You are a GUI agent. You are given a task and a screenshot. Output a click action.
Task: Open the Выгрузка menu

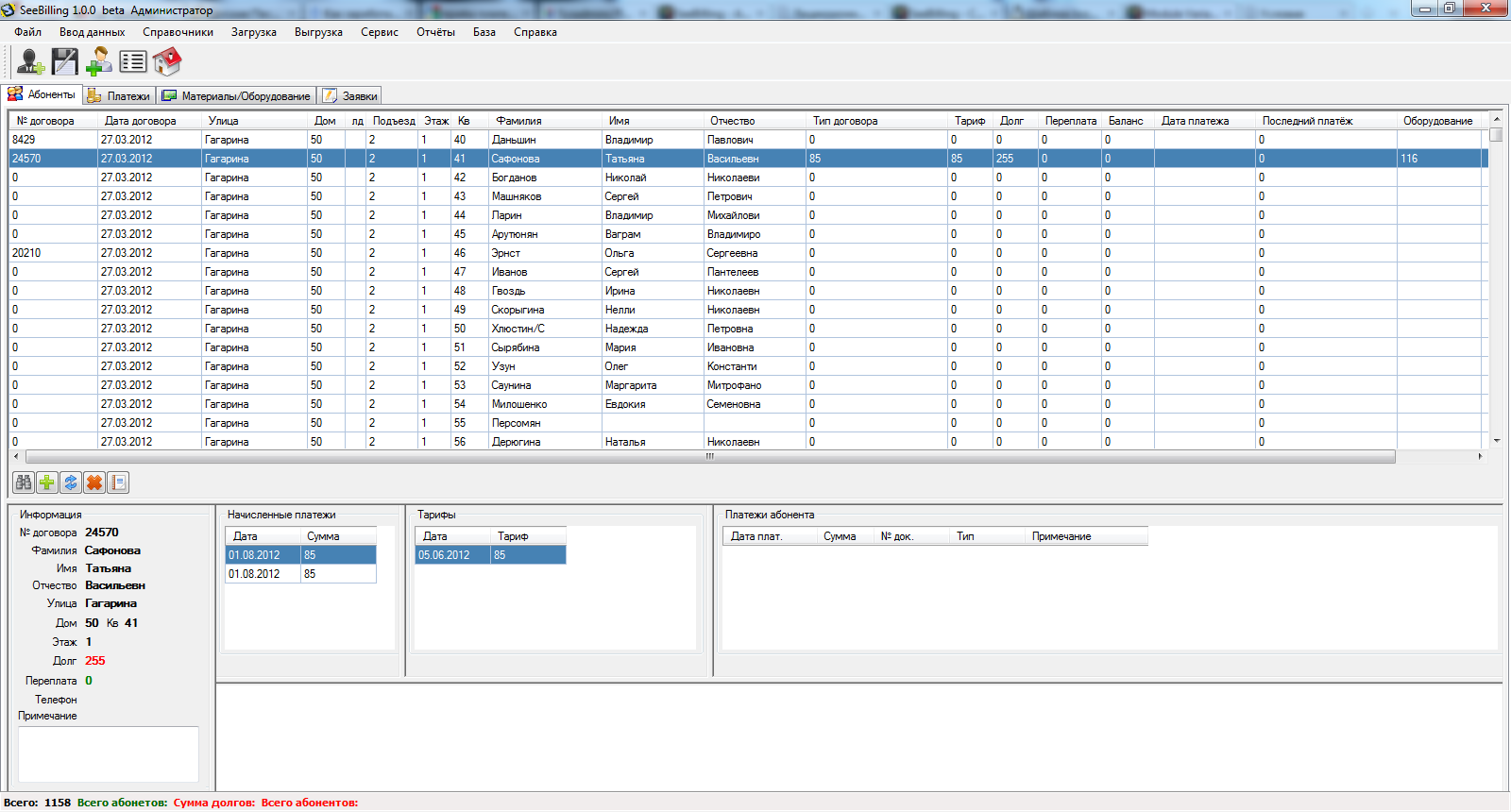tap(318, 32)
